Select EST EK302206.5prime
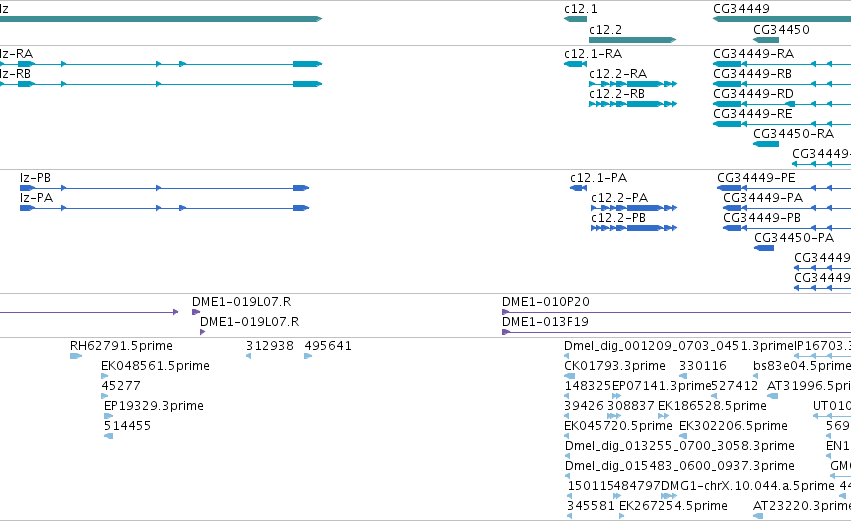The image size is (851, 521). pos(683,436)
